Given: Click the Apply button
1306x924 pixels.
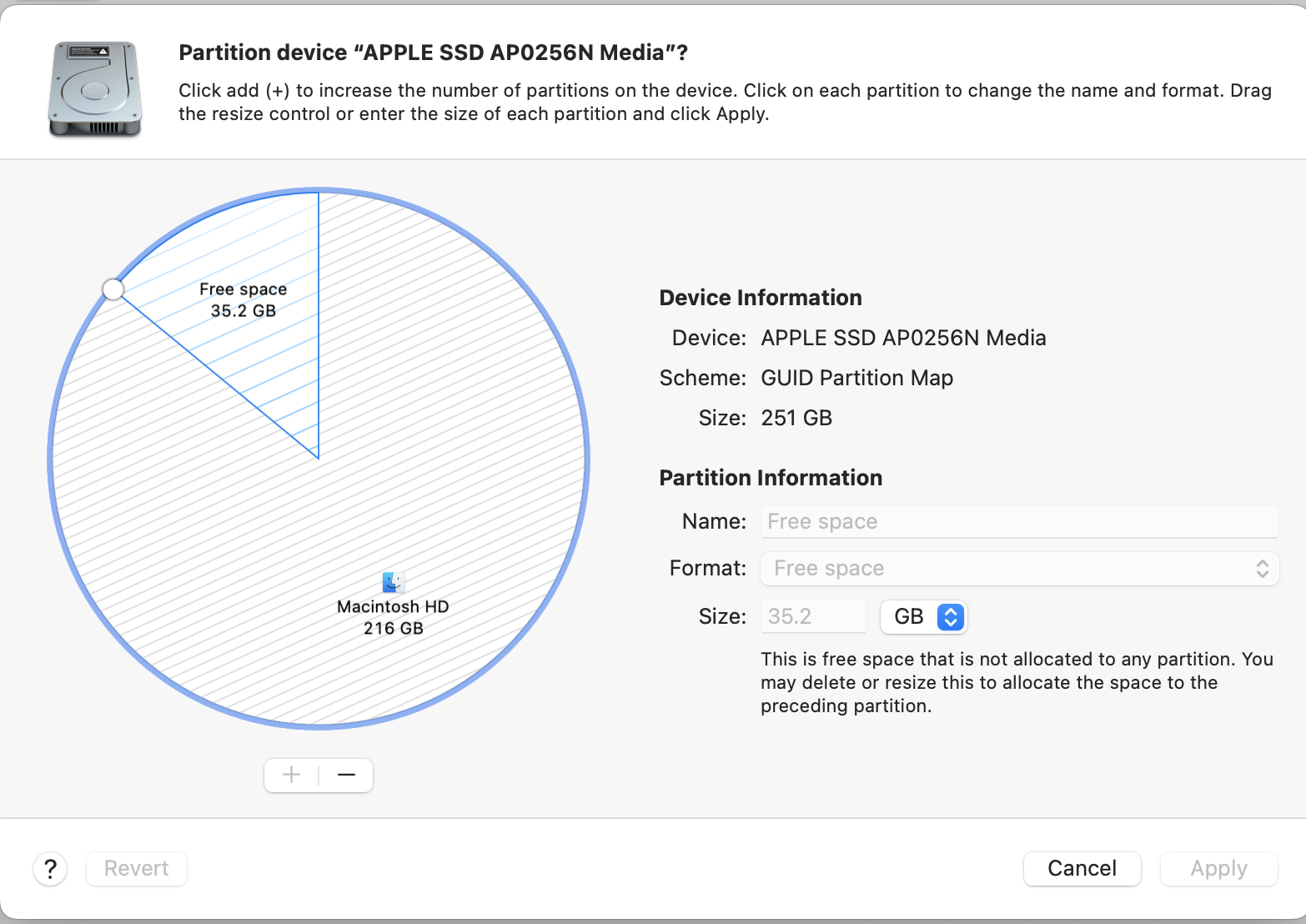Looking at the screenshot, I should (1218, 868).
